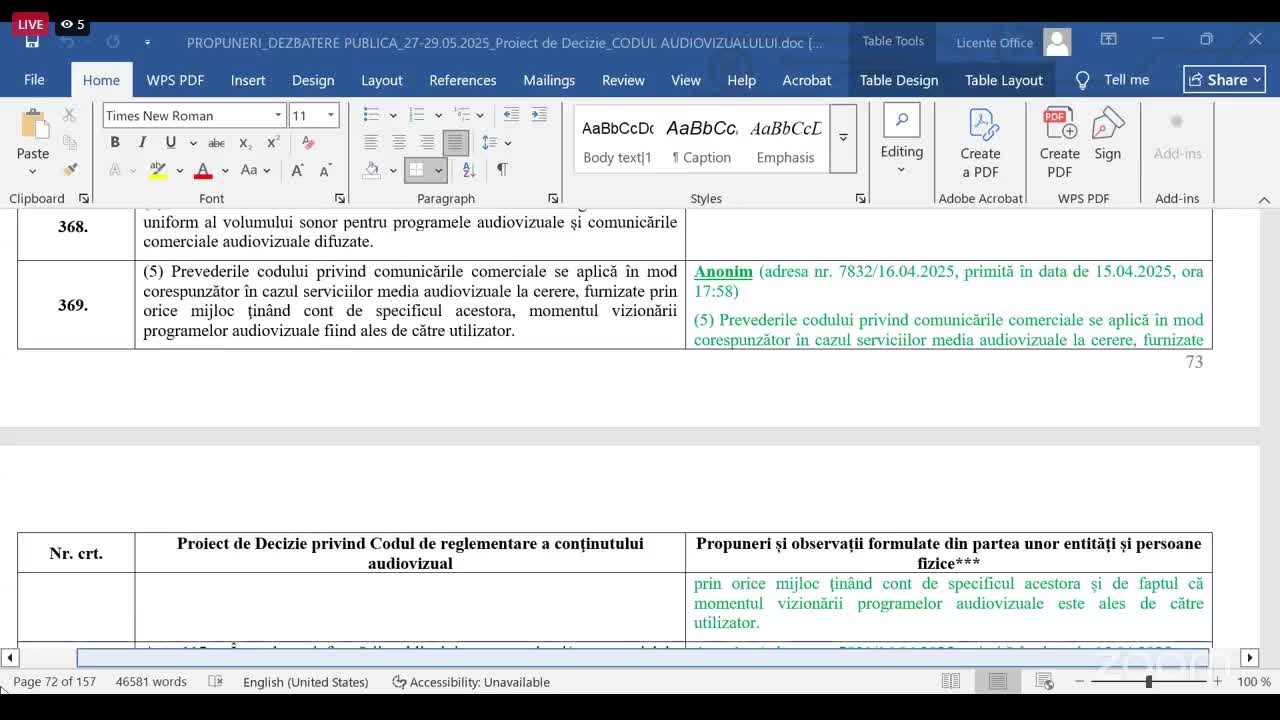Click the Grow Font icon
Image resolution: width=1280 pixels, height=720 pixels.
(x=297, y=170)
